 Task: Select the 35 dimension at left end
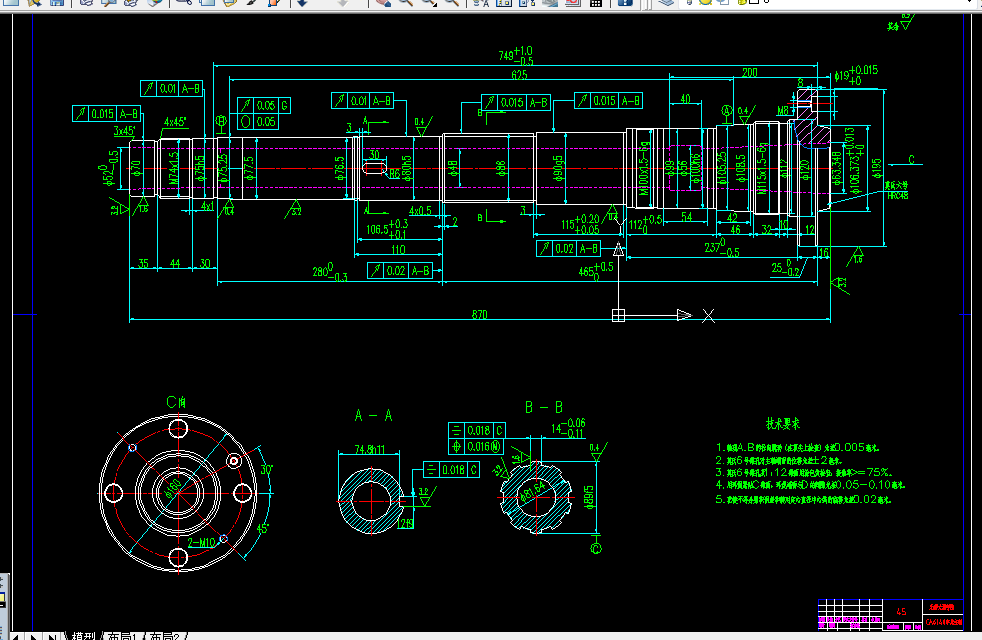pyautogui.click(x=143, y=263)
